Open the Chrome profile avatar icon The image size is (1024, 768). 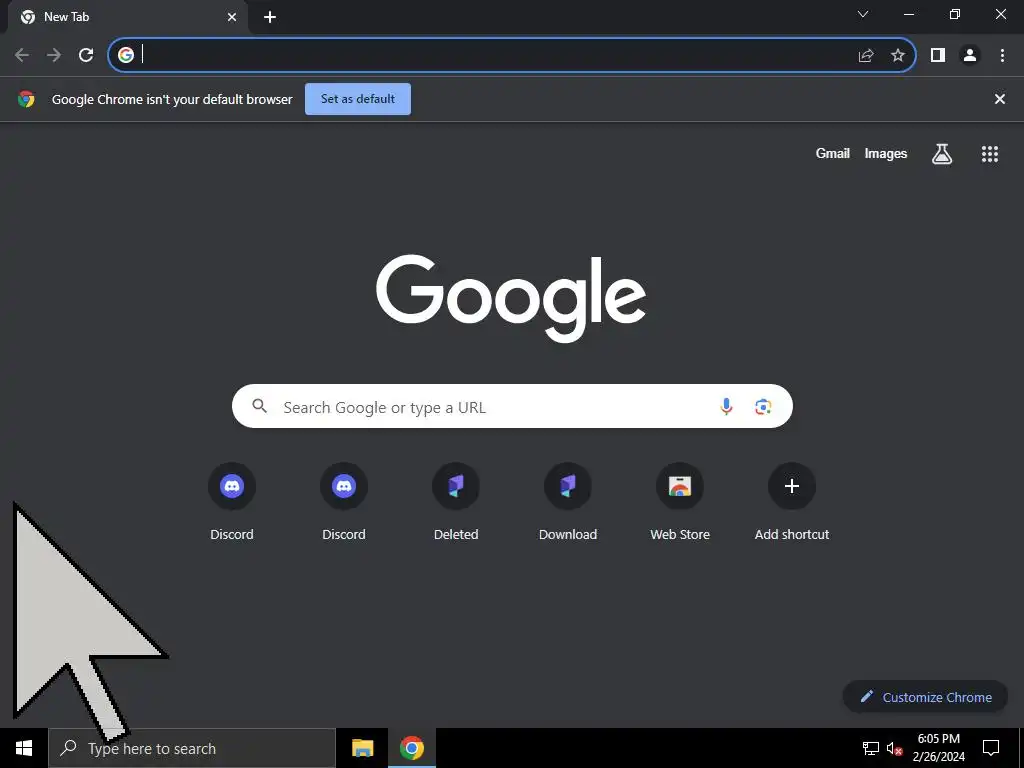click(970, 55)
